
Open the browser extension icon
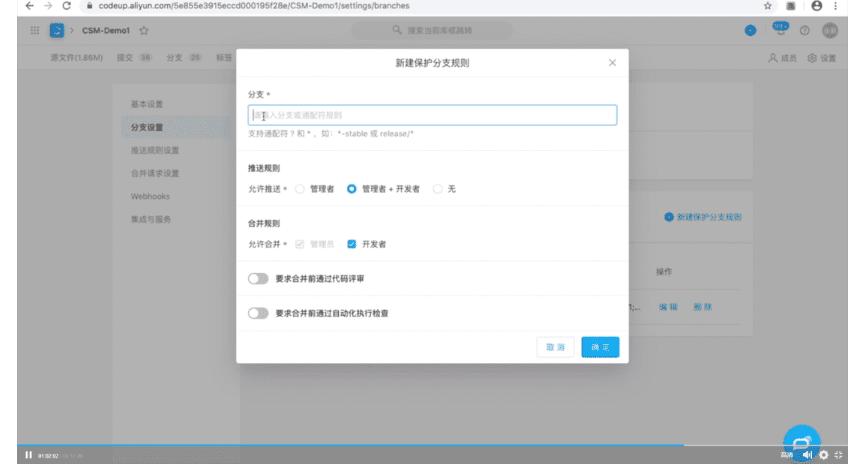point(791,5)
